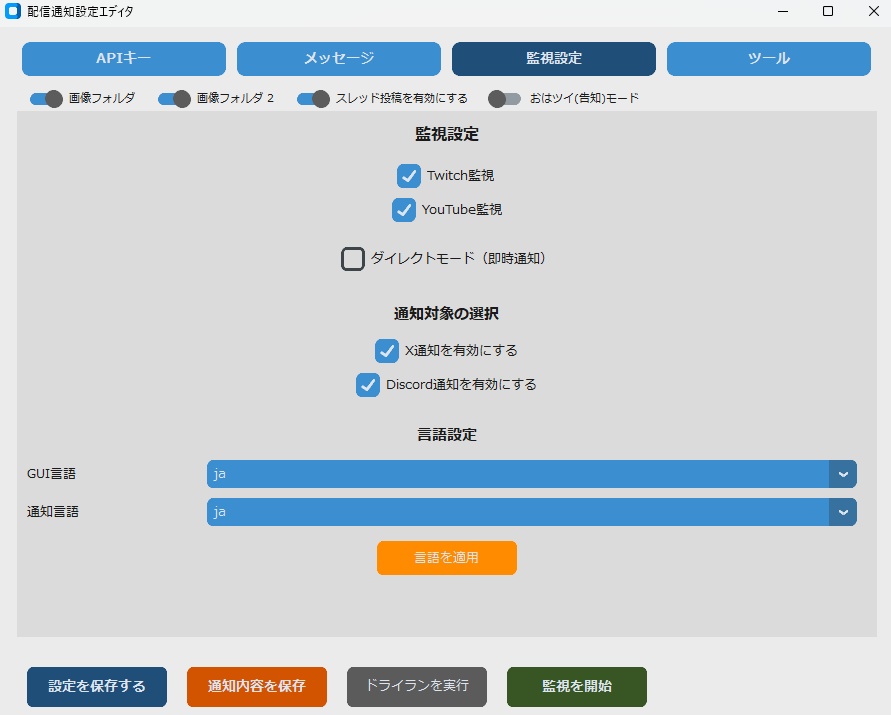
Task: Click the app icon in the title bar
Action: click(13, 12)
